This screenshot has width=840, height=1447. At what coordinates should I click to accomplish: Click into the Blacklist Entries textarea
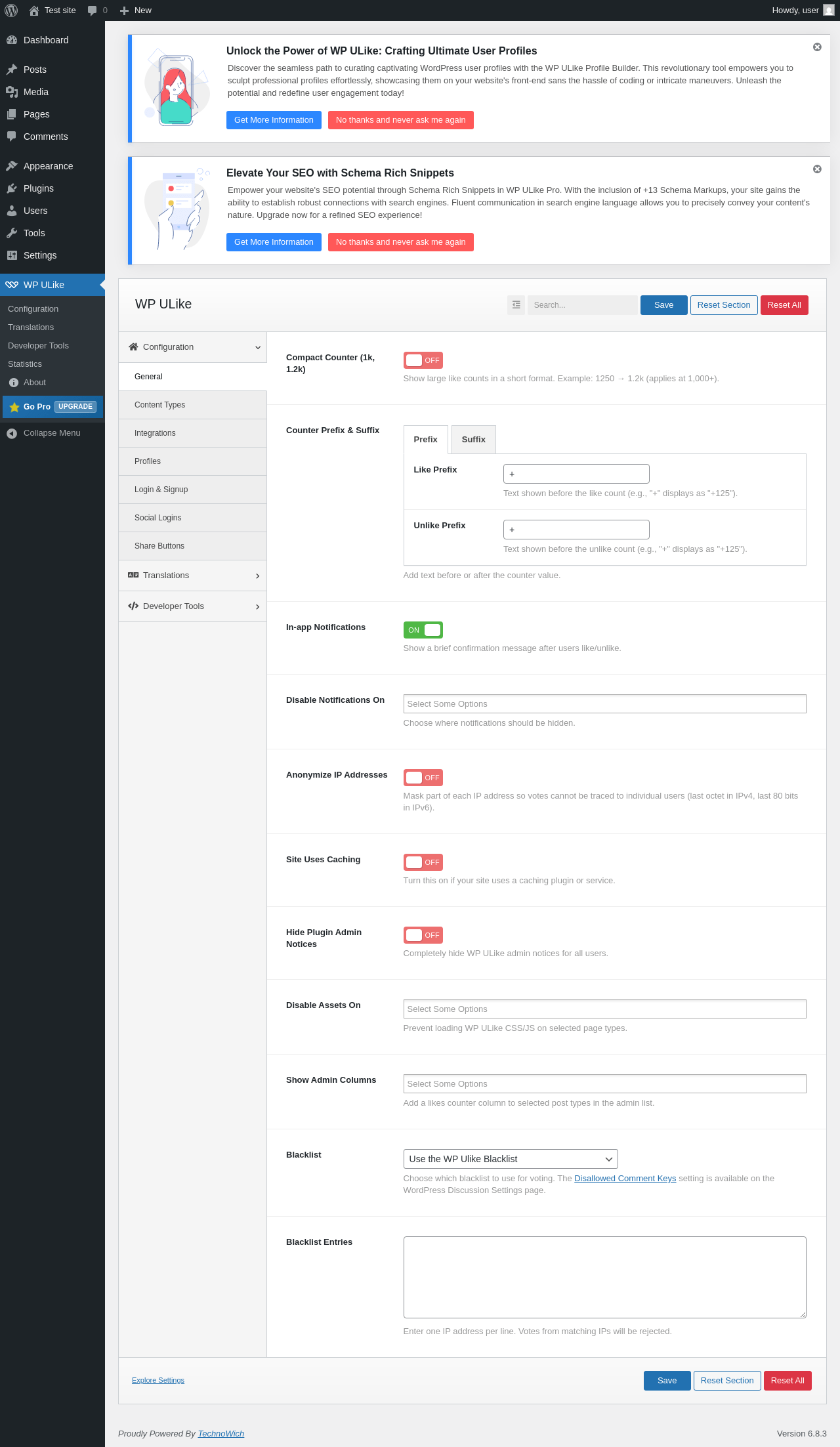point(604,1277)
